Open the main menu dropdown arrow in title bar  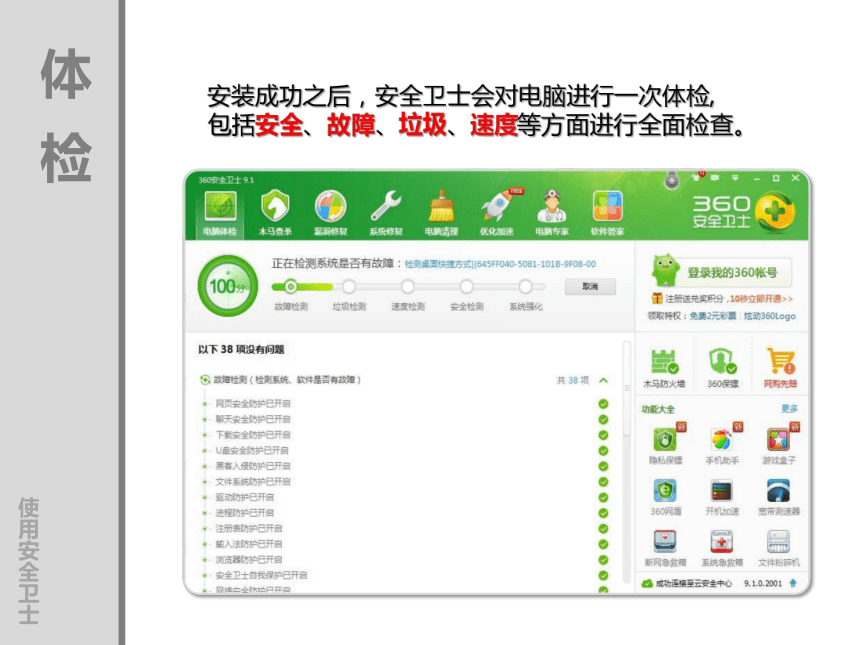735,178
